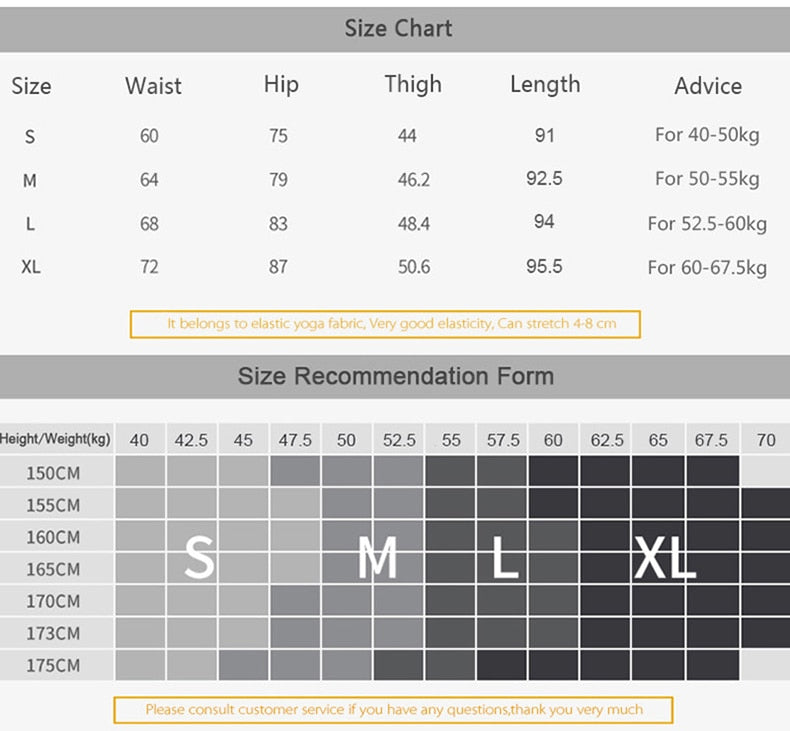Click the elastic yoga fabric note box
This screenshot has width=790, height=731.
pos(385,324)
